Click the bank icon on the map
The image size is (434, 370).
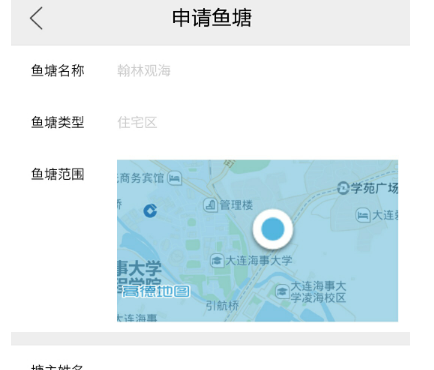150,211
